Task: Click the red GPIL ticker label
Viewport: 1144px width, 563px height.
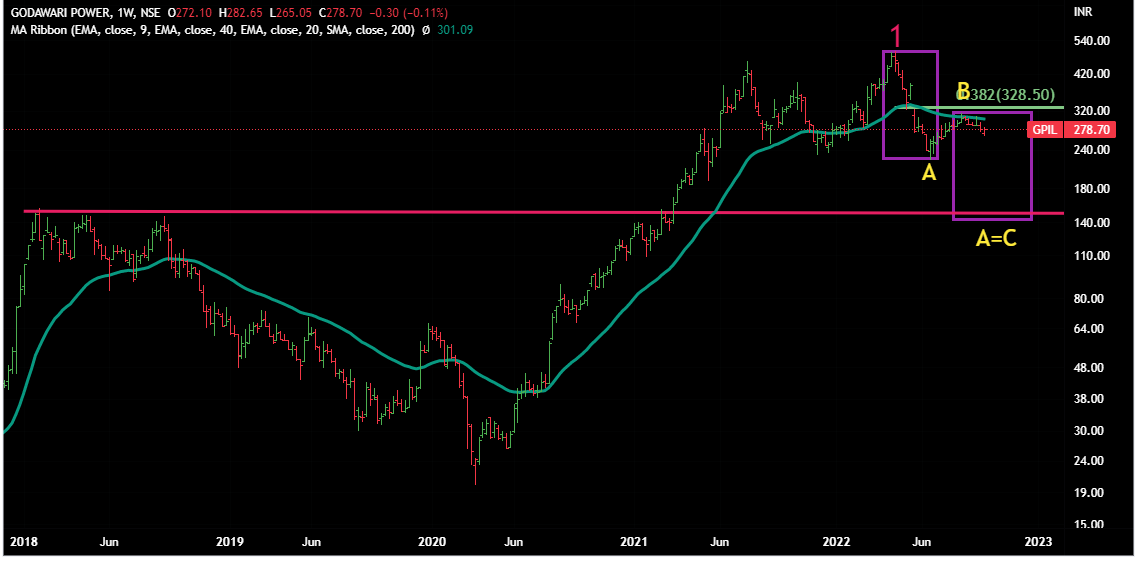Action: tap(1045, 130)
